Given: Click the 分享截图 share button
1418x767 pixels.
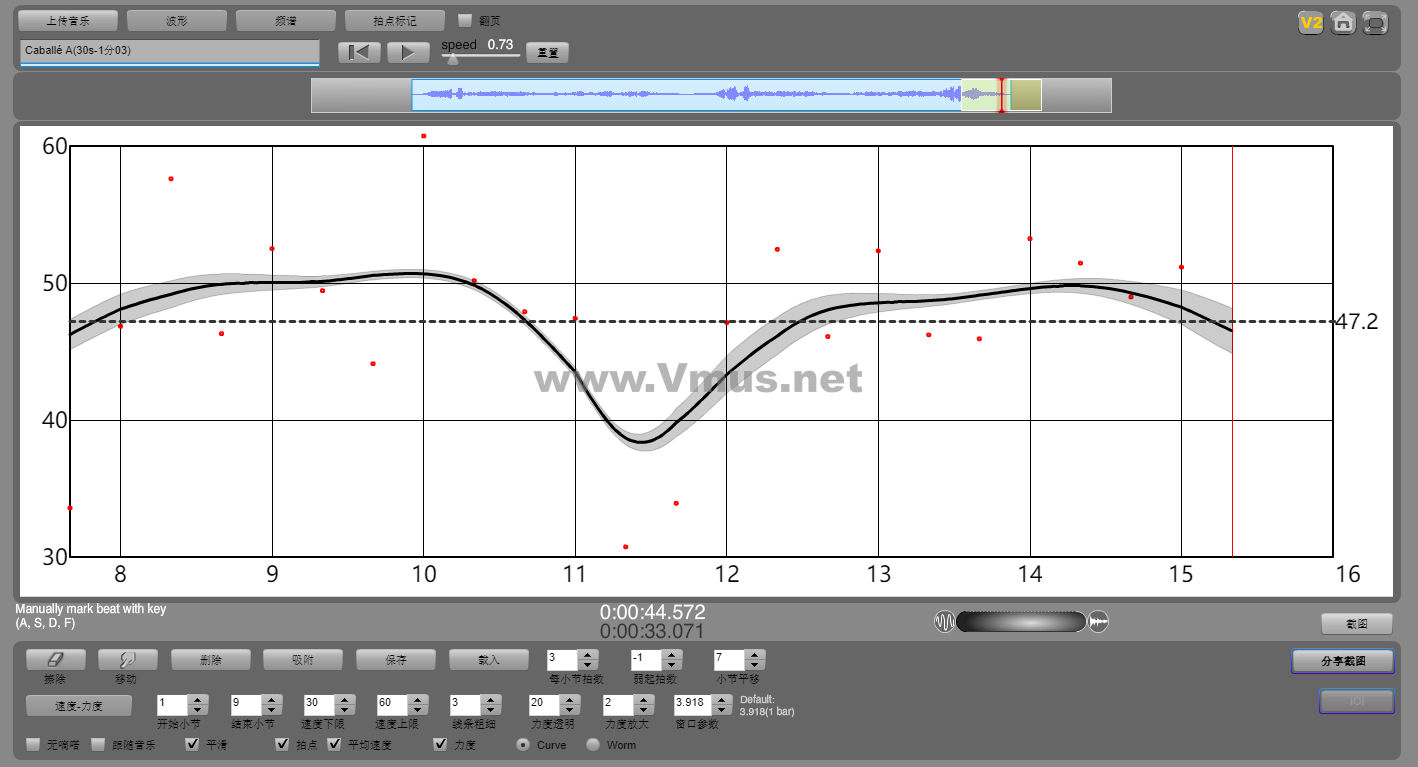Looking at the screenshot, I should [x=1342, y=661].
